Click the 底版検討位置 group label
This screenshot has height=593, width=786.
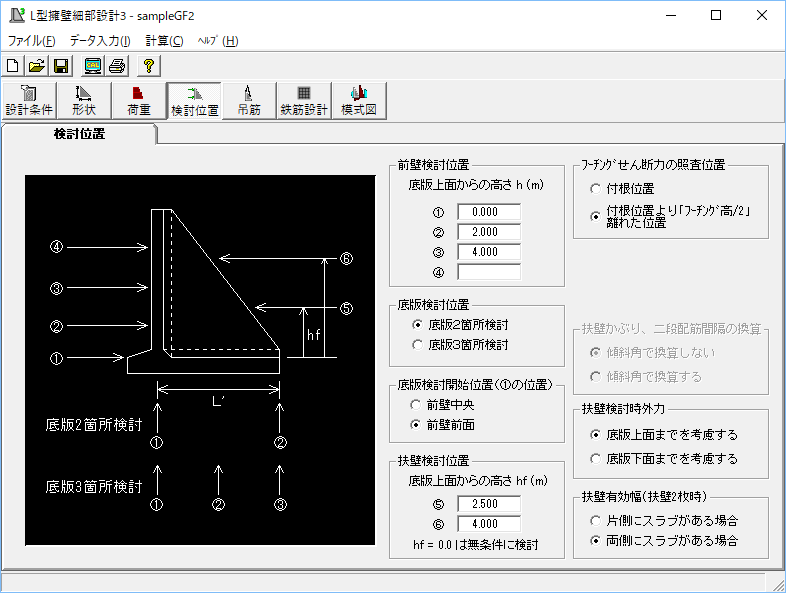click(x=434, y=305)
